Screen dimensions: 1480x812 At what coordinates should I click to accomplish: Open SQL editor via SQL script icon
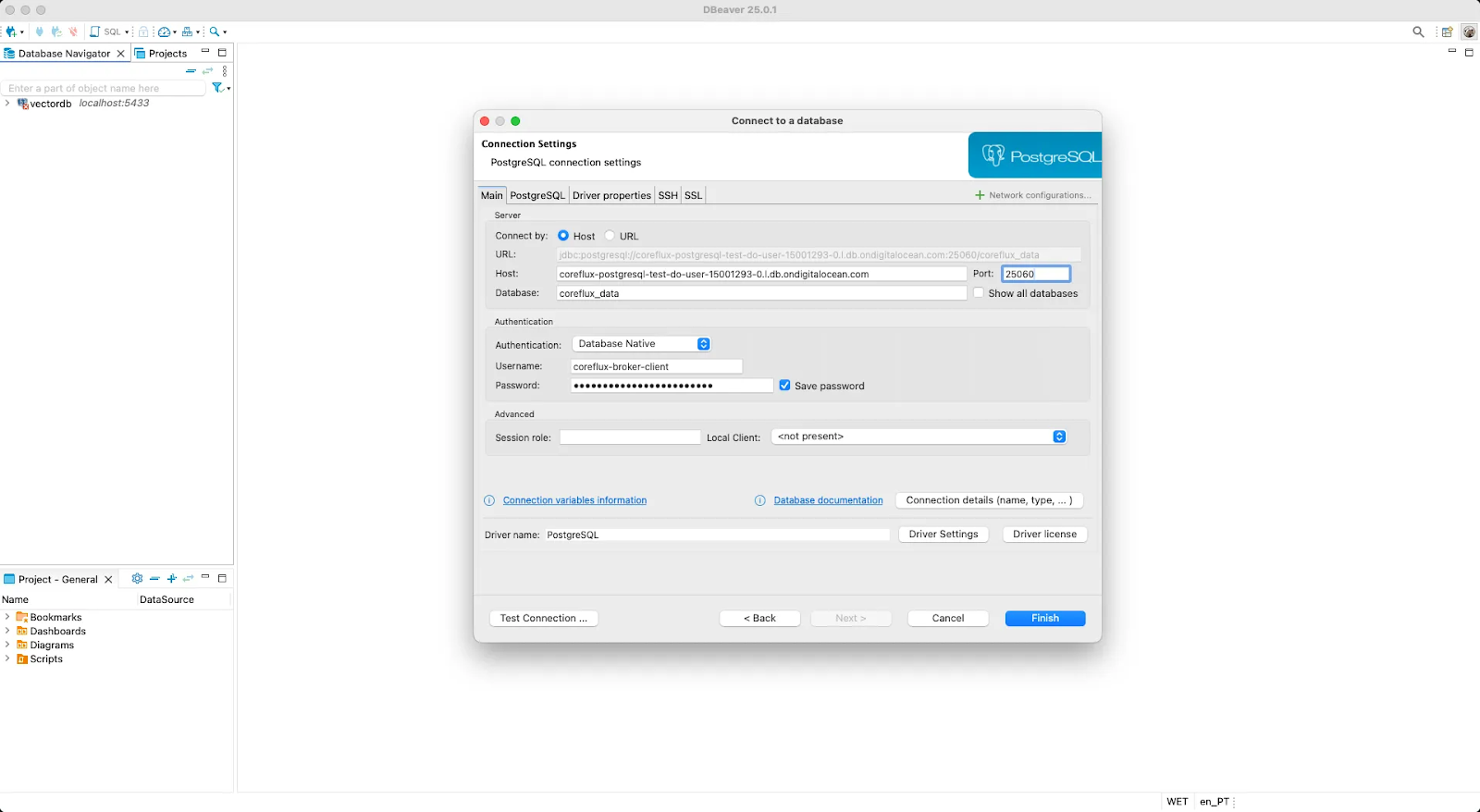(94, 31)
